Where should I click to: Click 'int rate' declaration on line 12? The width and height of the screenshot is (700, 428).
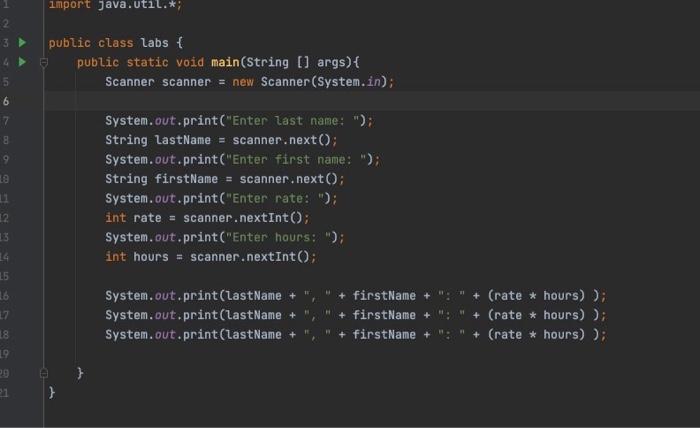coord(133,218)
